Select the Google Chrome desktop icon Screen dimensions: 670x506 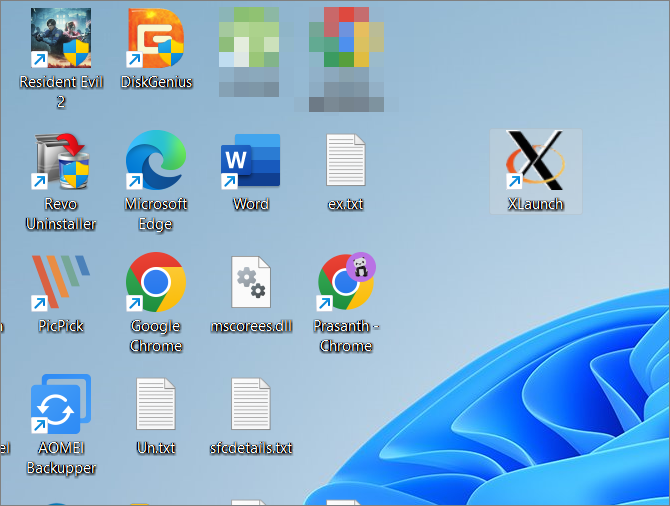[x=156, y=282]
